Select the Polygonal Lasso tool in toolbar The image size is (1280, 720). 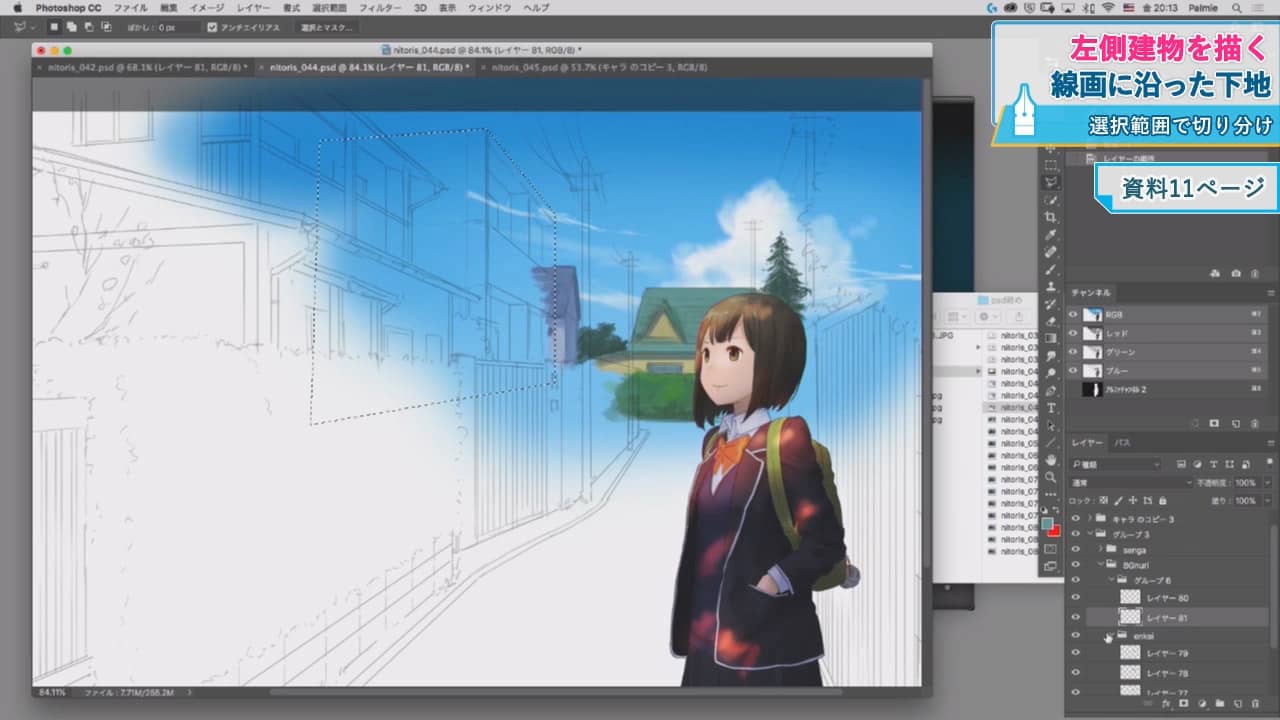(1051, 182)
